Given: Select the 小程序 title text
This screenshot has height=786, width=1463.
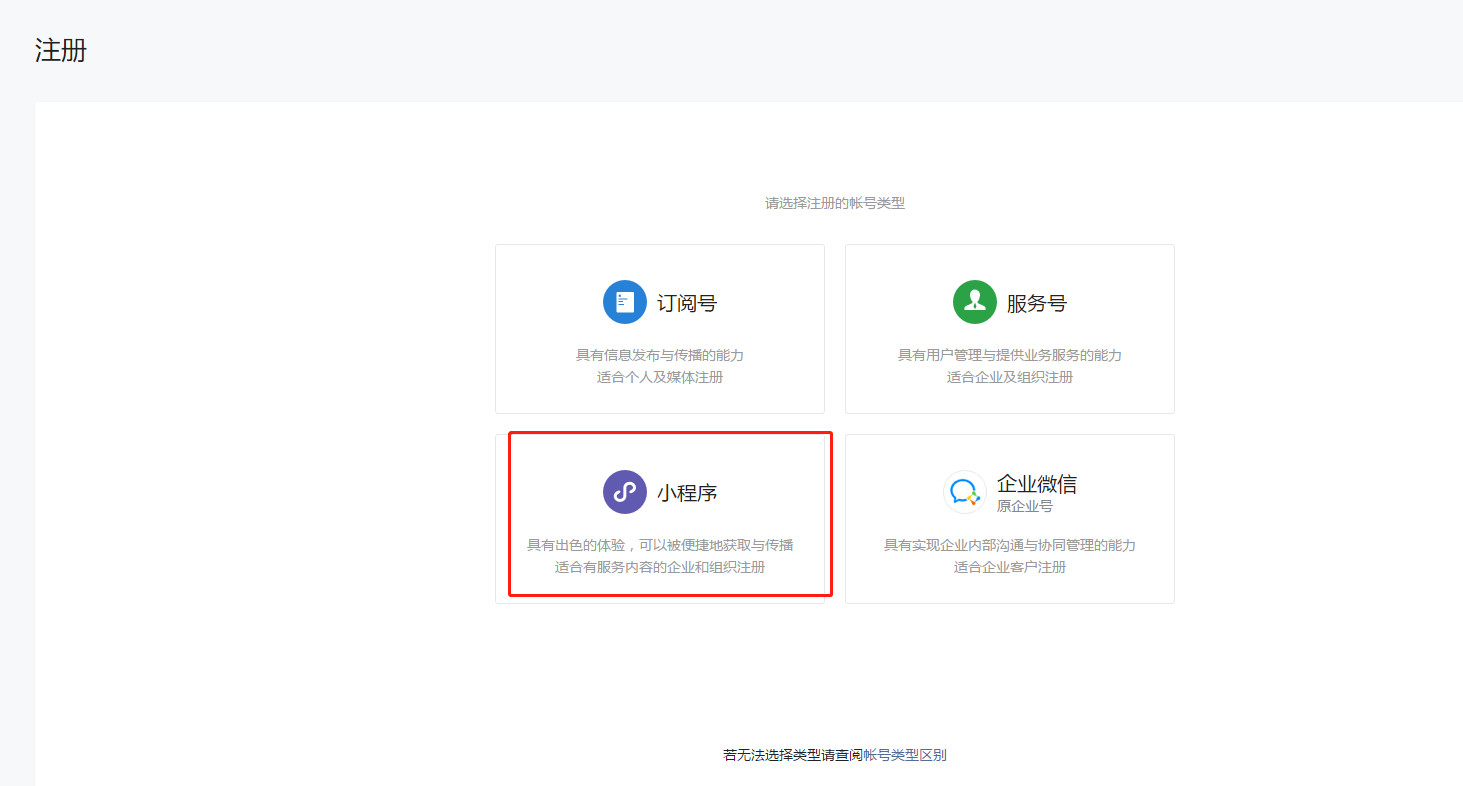Looking at the screenshot, I should pyautogui.click(x=687, y=493).
